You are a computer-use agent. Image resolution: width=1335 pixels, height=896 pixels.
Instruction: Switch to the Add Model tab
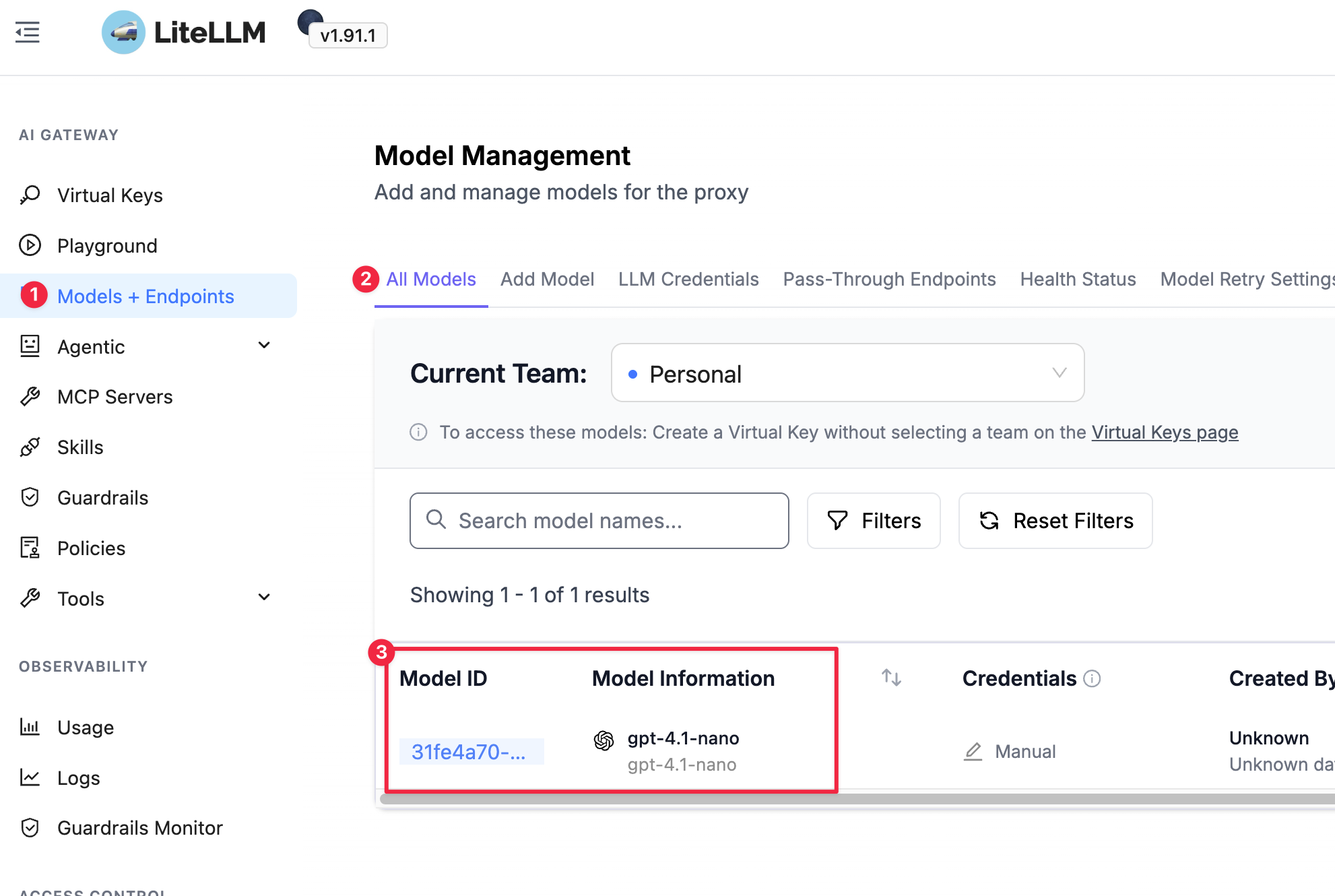click(547, 280)
